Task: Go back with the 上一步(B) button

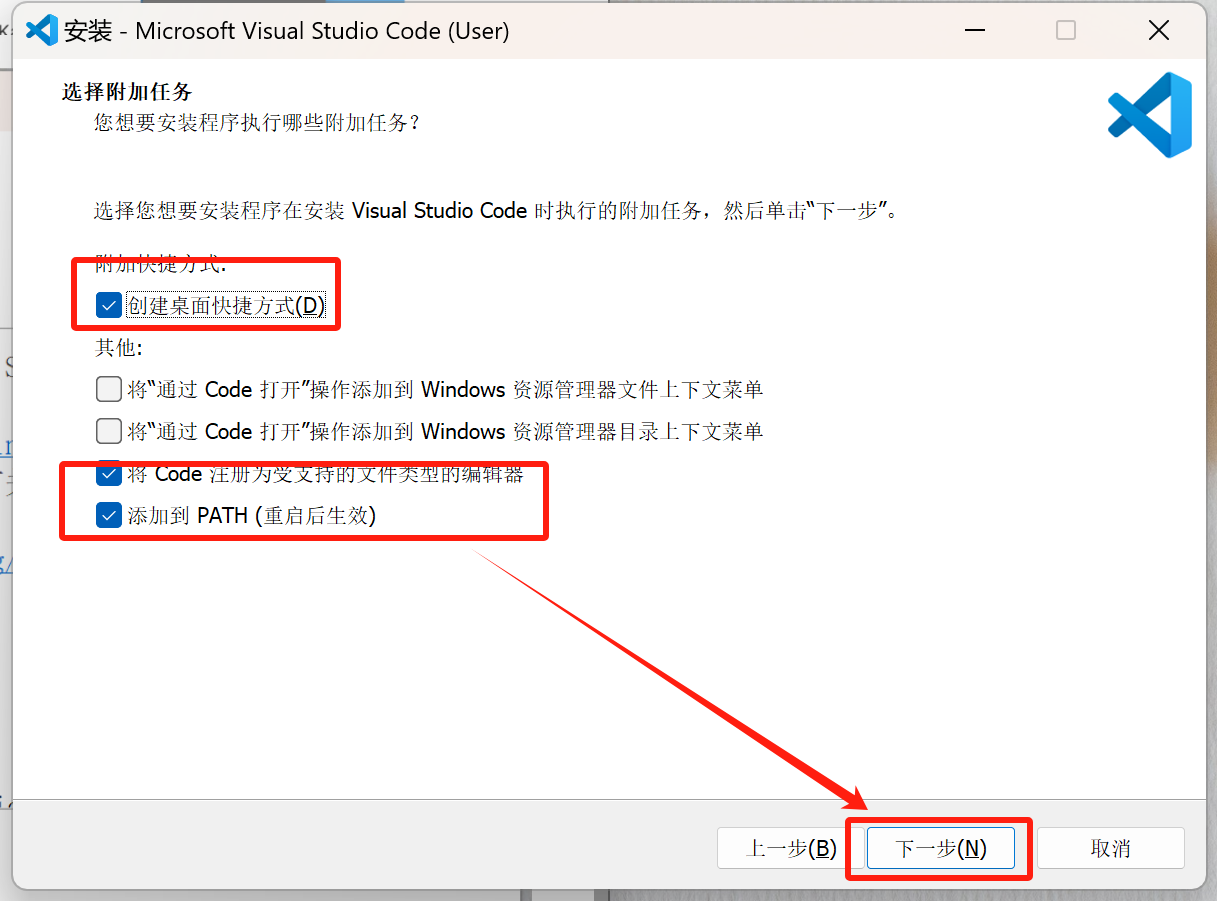Action: pos(791,849)
